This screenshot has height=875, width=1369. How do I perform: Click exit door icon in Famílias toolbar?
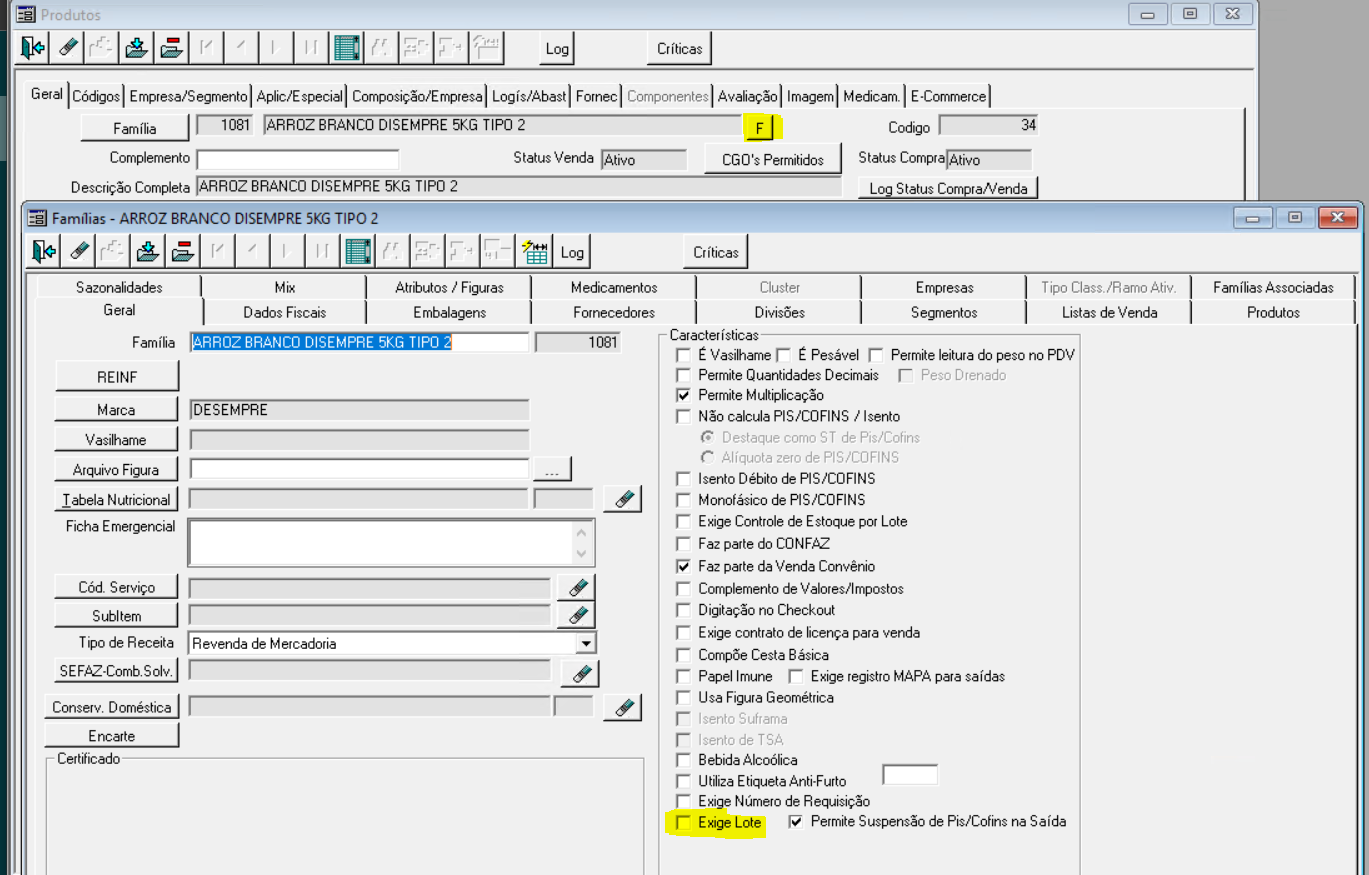(x=44, y=252)
